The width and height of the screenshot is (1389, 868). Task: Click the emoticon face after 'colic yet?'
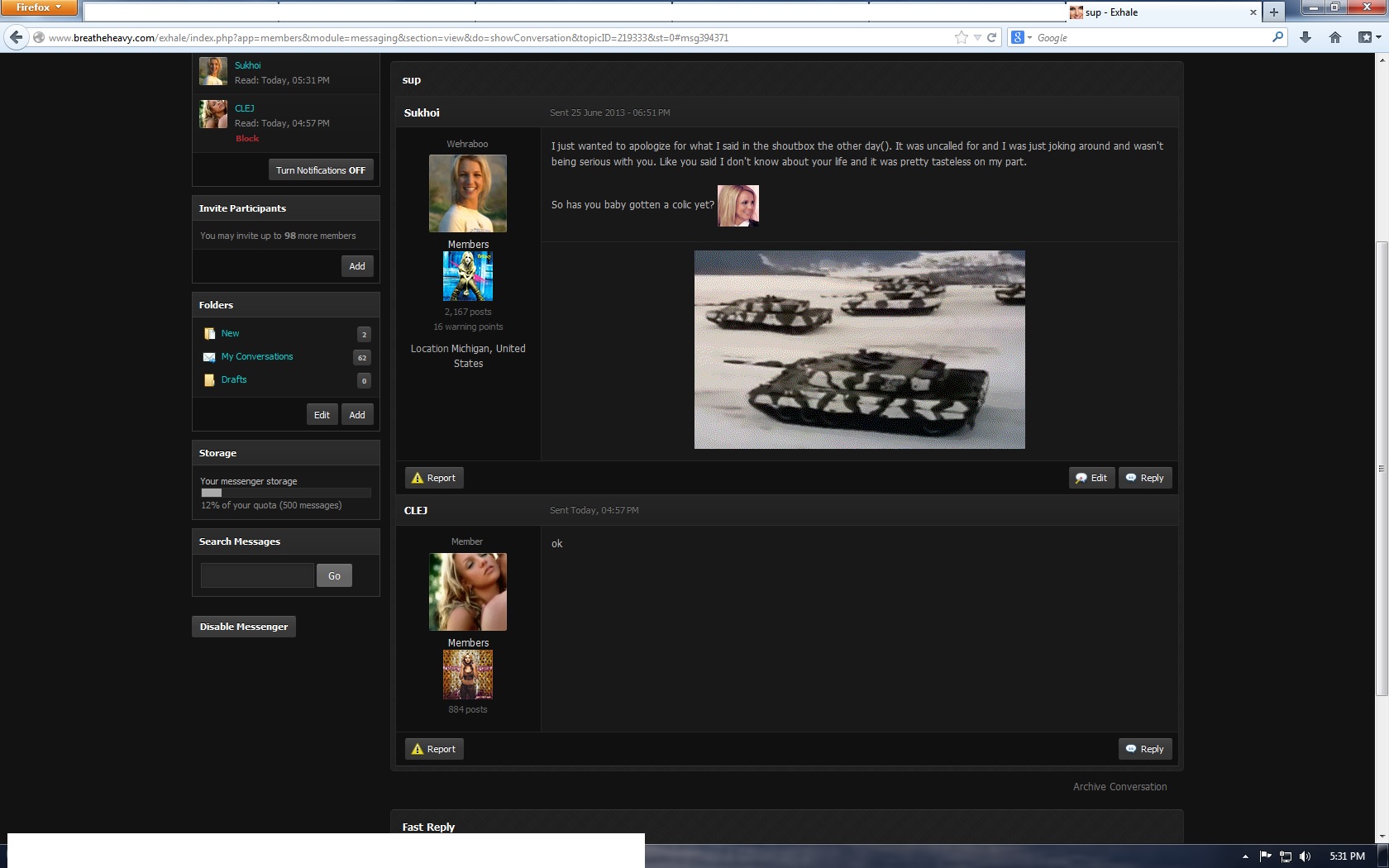tap(738, 205)
